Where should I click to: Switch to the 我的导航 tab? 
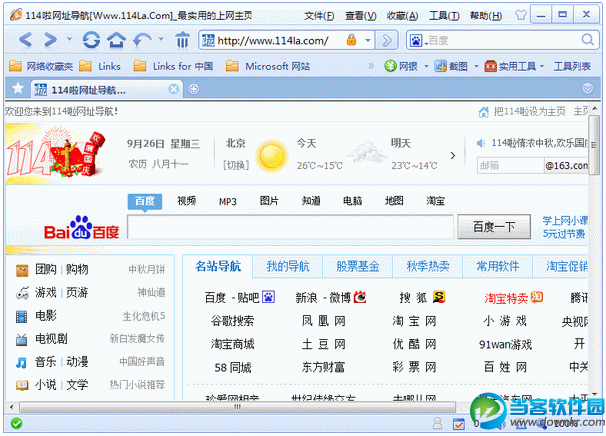(x=288, y=266)
